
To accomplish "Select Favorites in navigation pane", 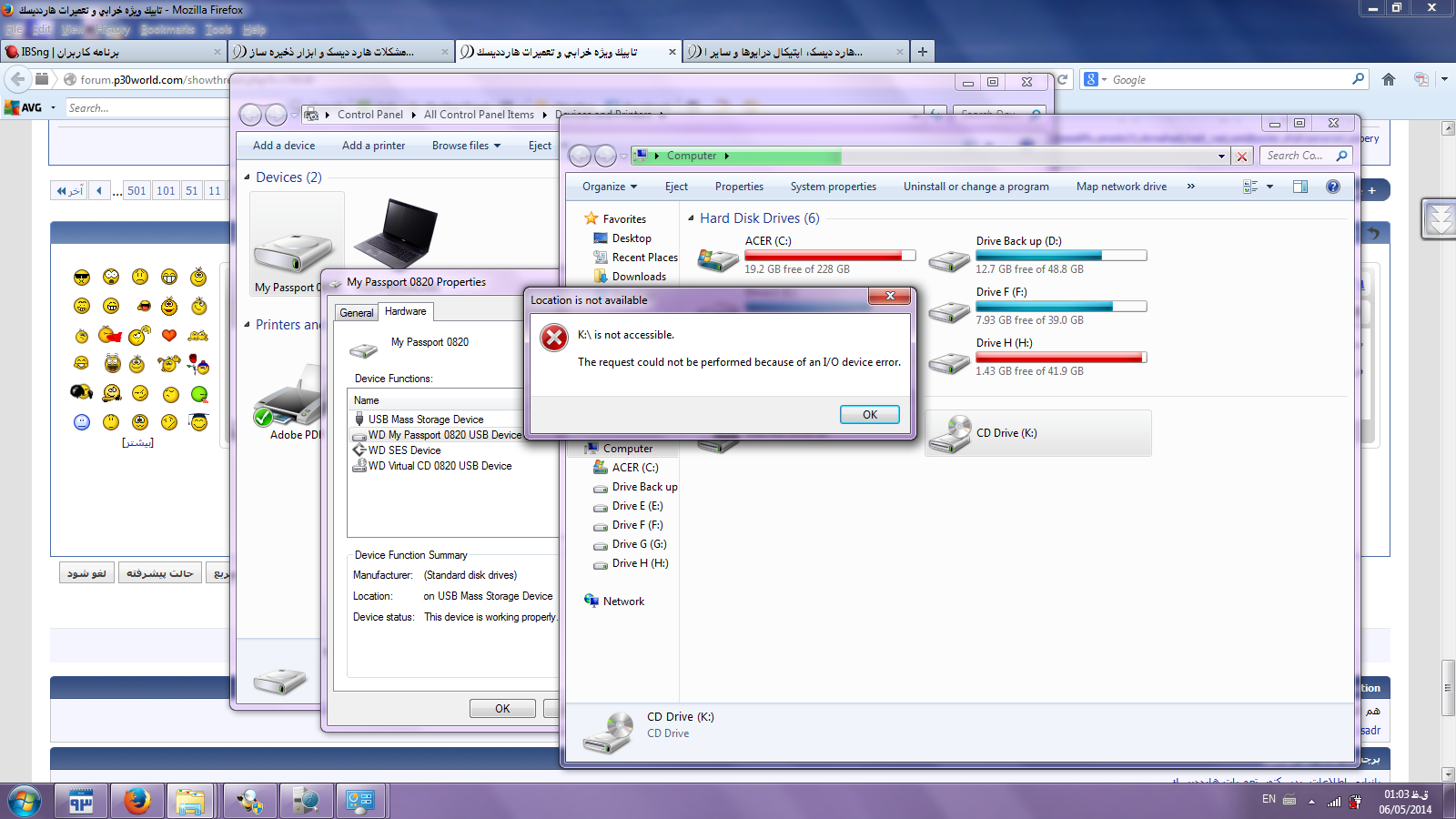I will (x=624, y=219).
